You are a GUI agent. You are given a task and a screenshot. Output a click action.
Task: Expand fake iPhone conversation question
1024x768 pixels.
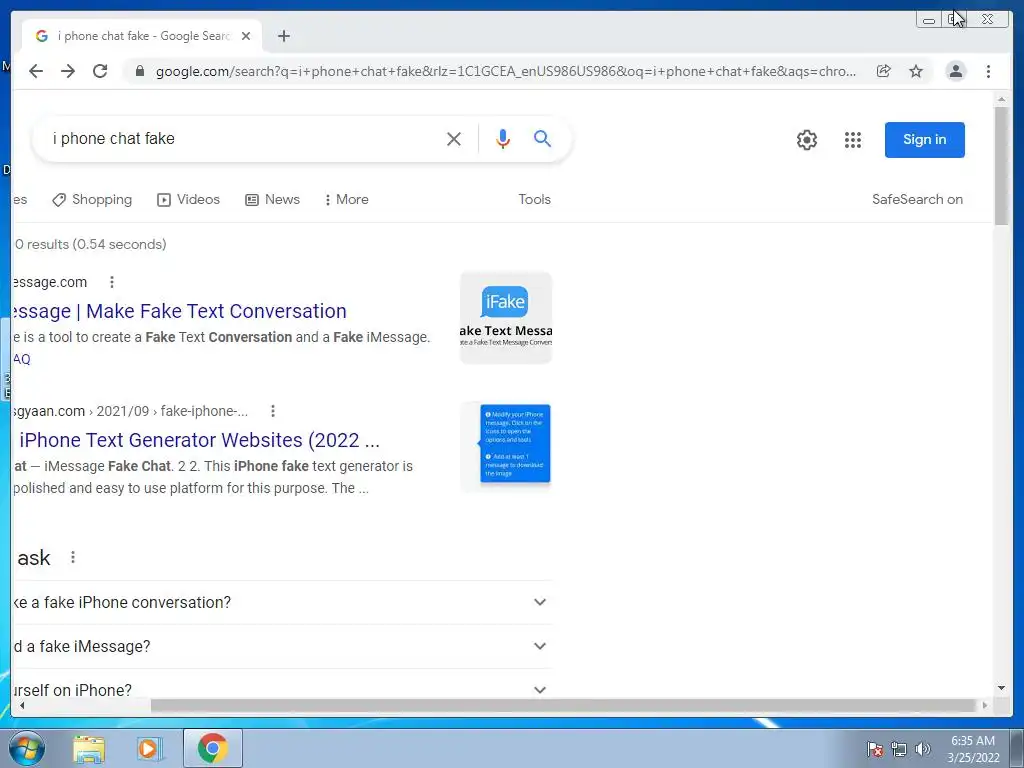pyautogui.click(x=282, y=602)
